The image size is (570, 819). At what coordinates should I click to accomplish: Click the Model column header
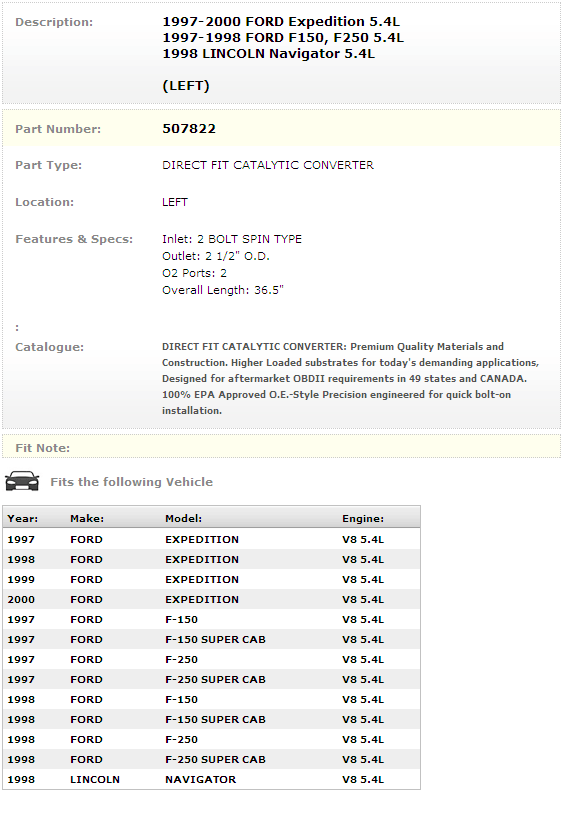[183, 518]
